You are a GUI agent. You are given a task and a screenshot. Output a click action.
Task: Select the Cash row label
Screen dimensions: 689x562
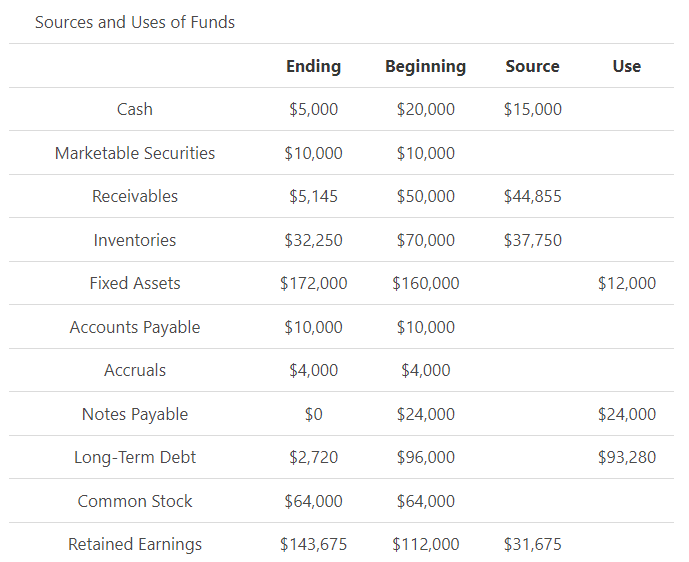135,109
